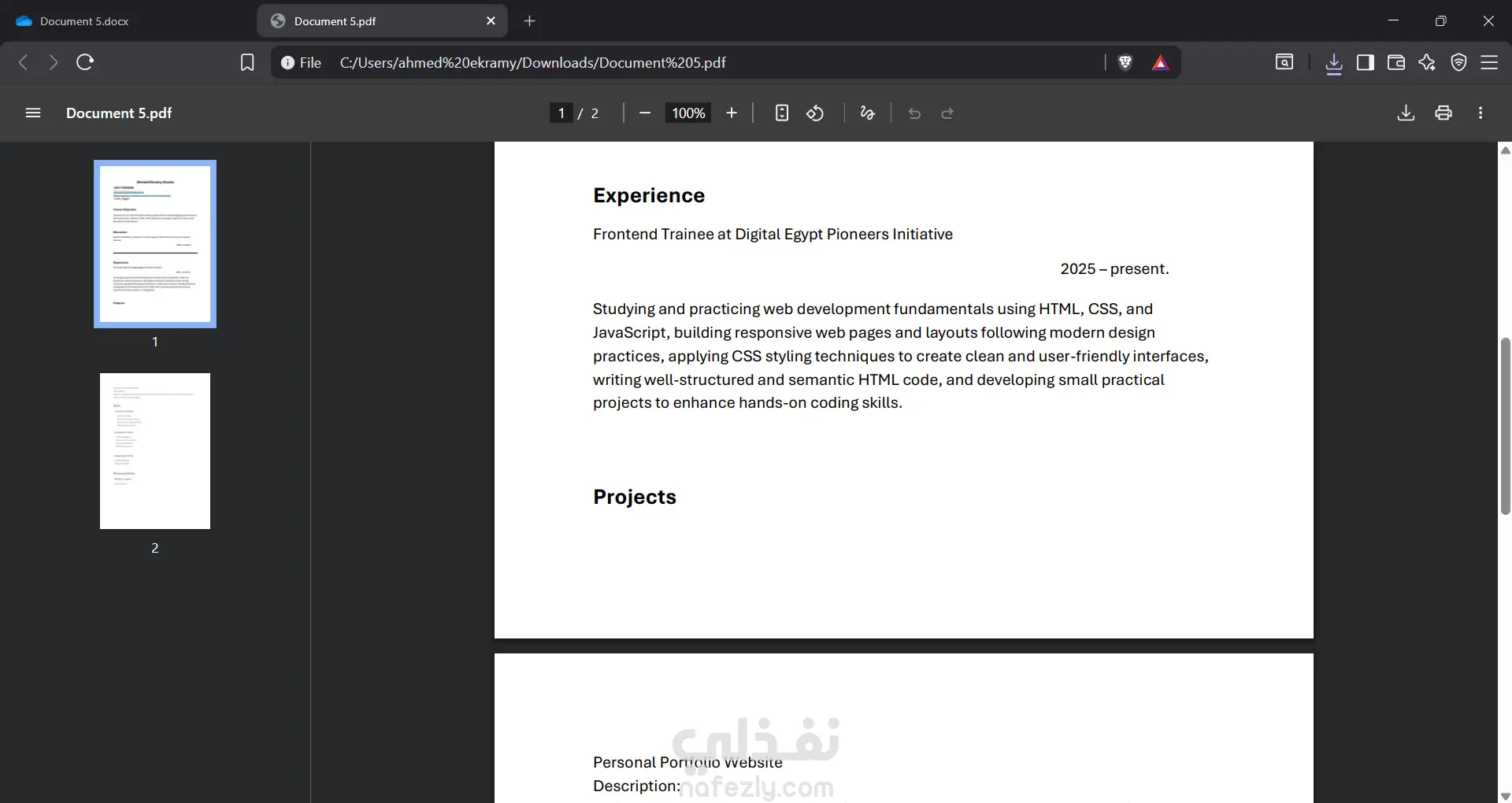Zoom in the PDF with plus button
Image resolution: width=1512 pixels, height=803 pixels.
click(732, 113)
